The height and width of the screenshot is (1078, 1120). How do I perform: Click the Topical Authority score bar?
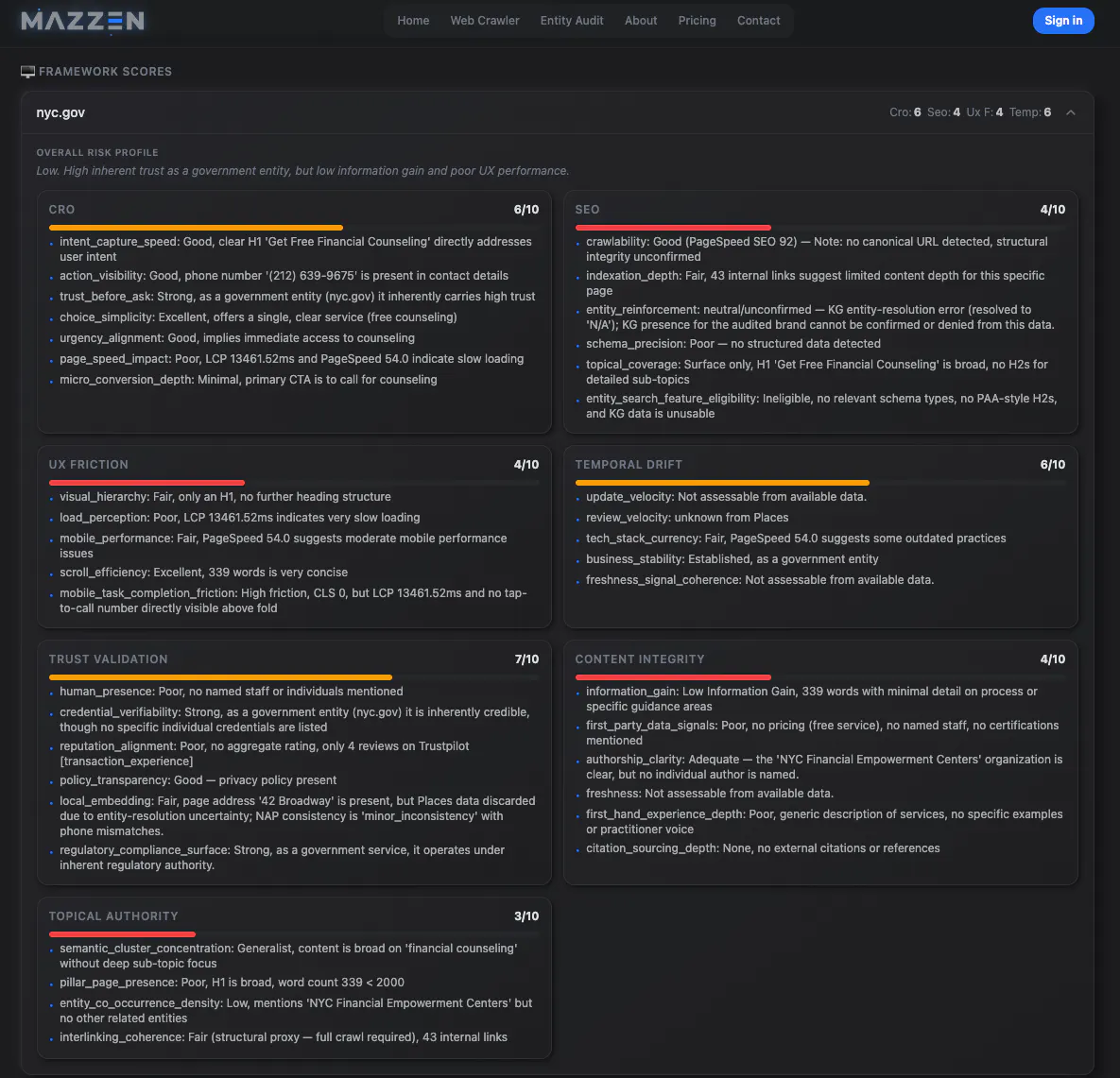point(294,933)
